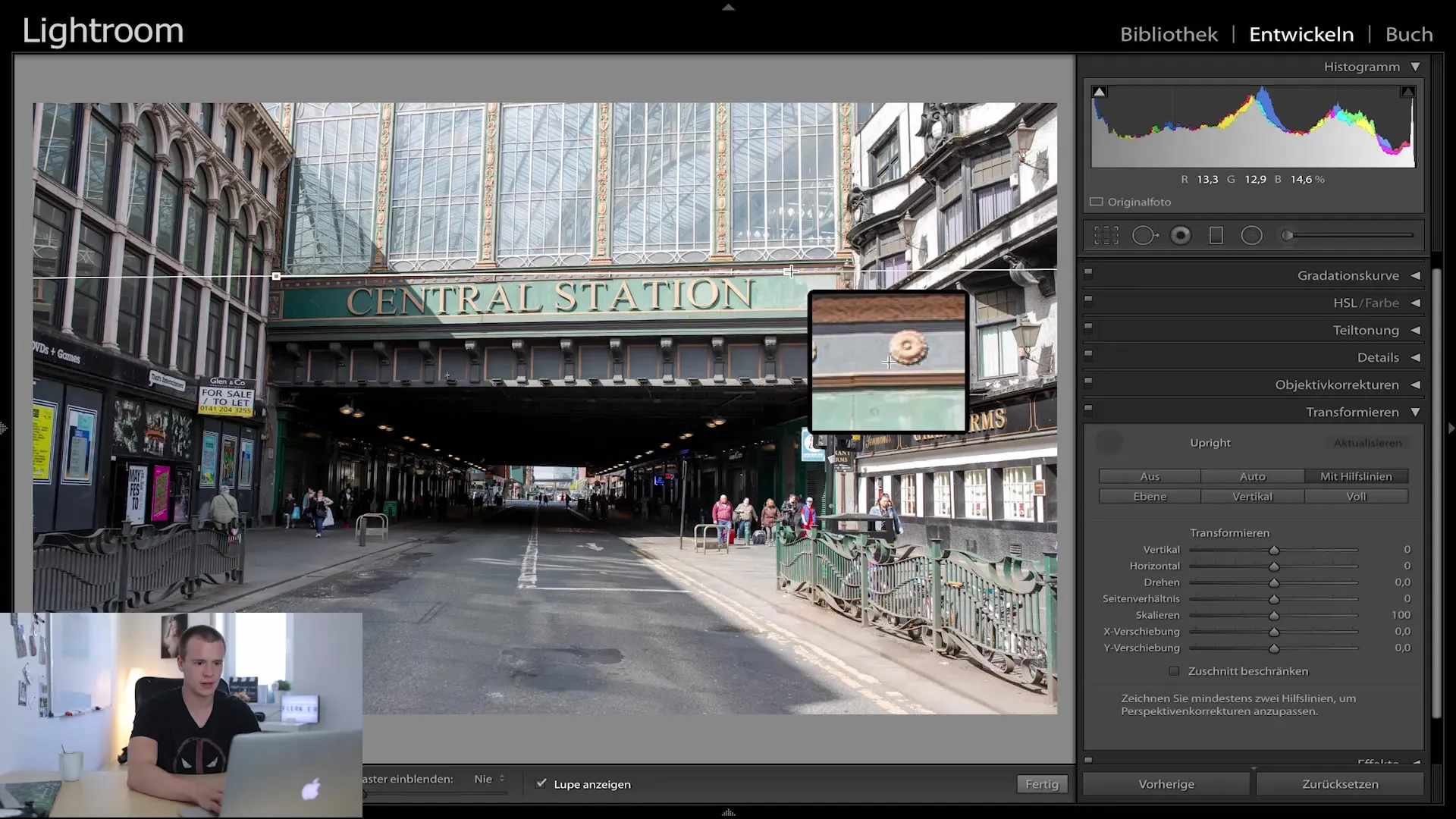Image resolution: width=1456 pixels, height=819 pixels.
Task: Click the X-Verschiebung slider handle
Action: pyautogui.click(x=1274, y=632)
